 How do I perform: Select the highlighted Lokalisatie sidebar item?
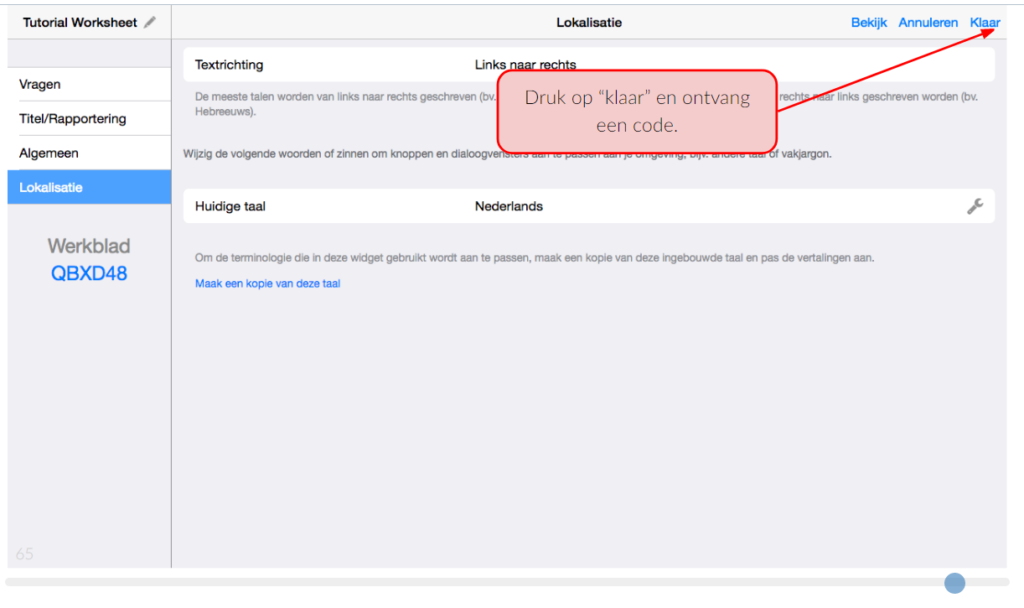click(51, 187)
